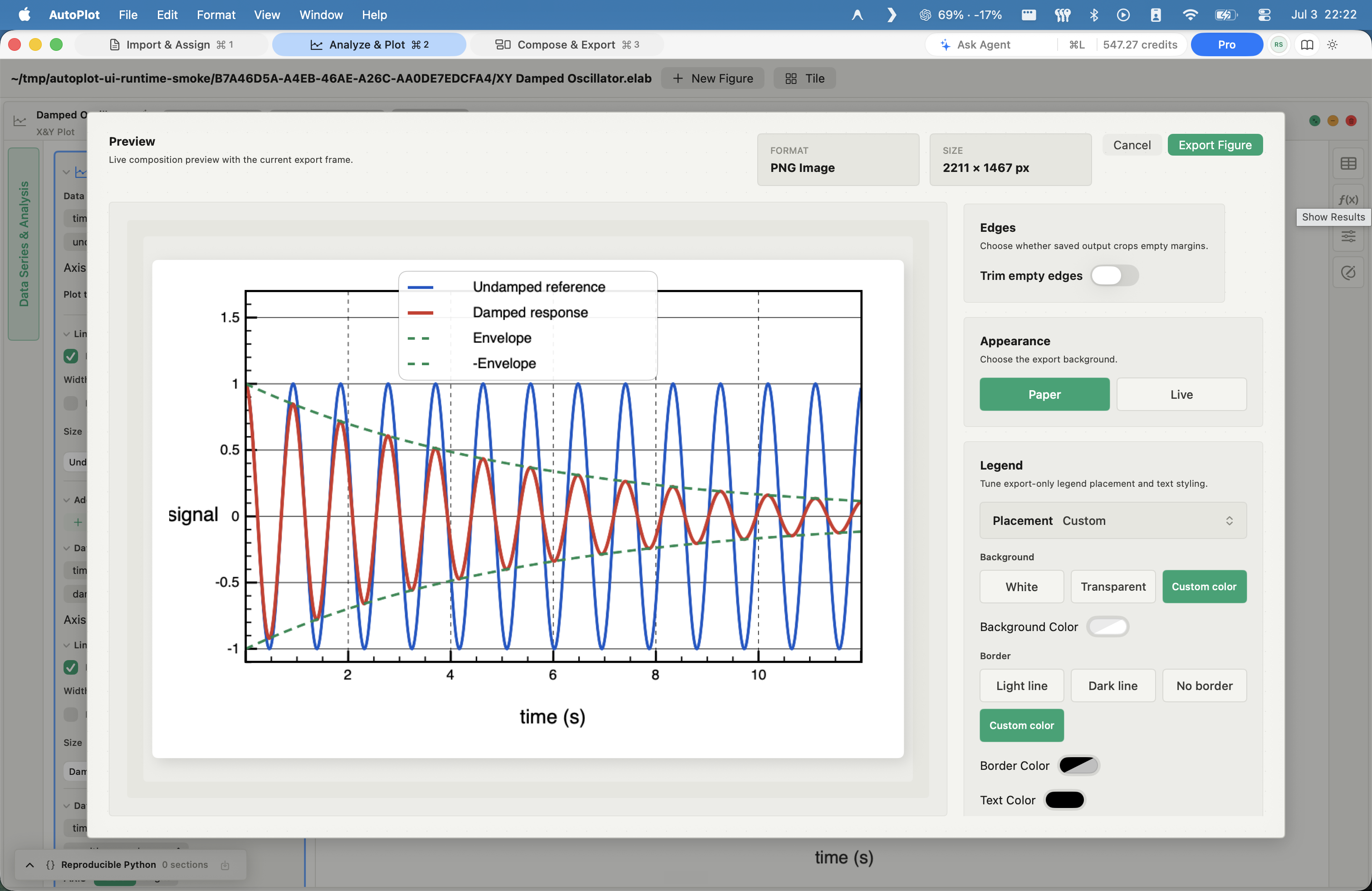
Task: Expand the Reproducible Python panel chevron
Action: coord(30,865)
